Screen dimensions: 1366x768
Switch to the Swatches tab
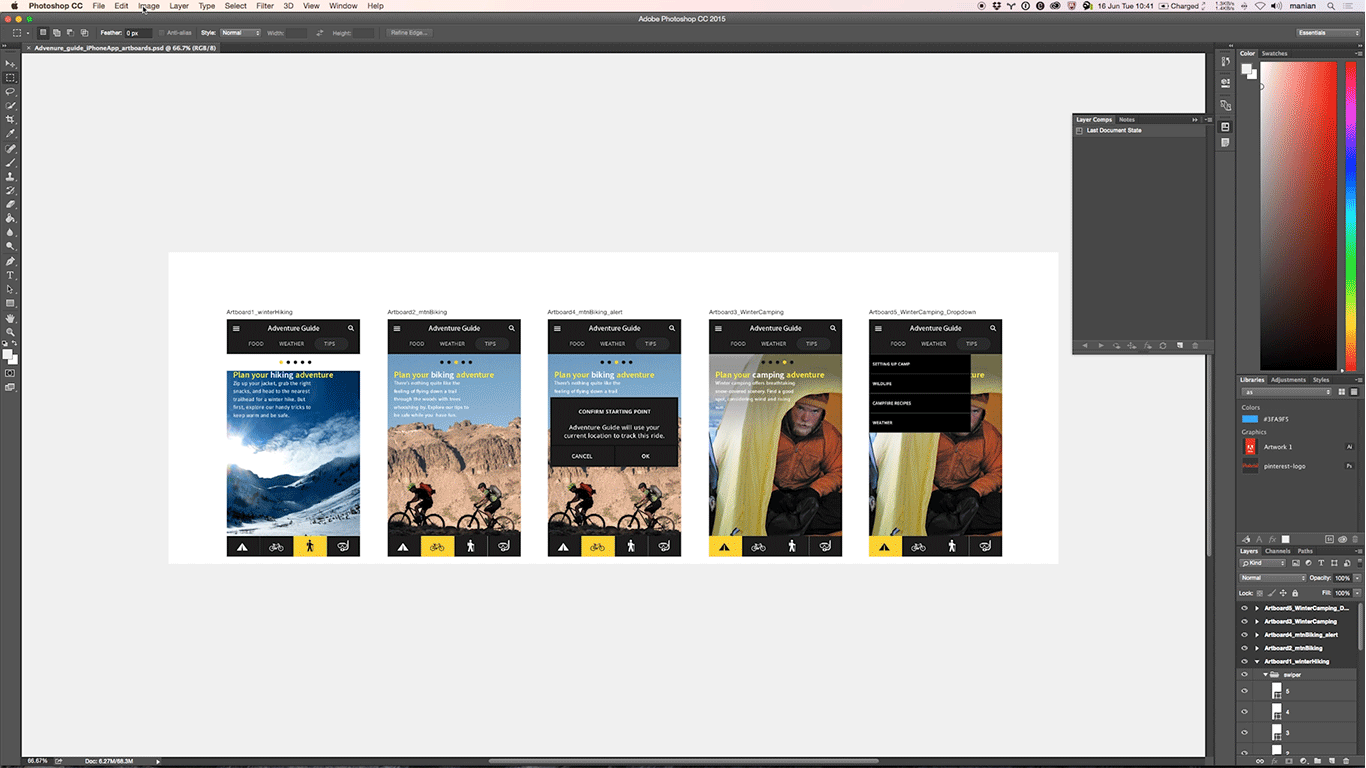click(x=1274, y=53)
